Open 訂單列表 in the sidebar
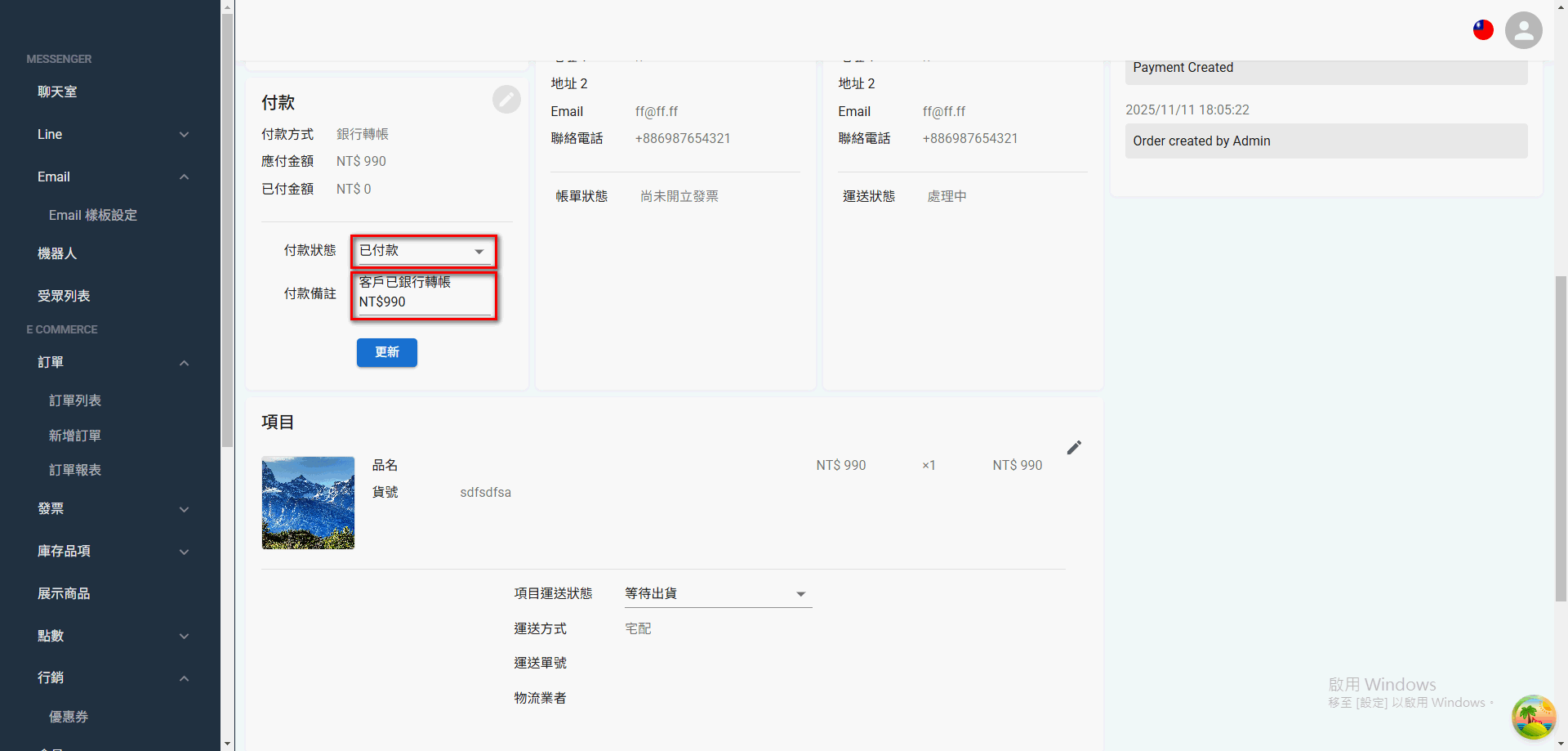The image size is (1568, 751). pos(75,400)
